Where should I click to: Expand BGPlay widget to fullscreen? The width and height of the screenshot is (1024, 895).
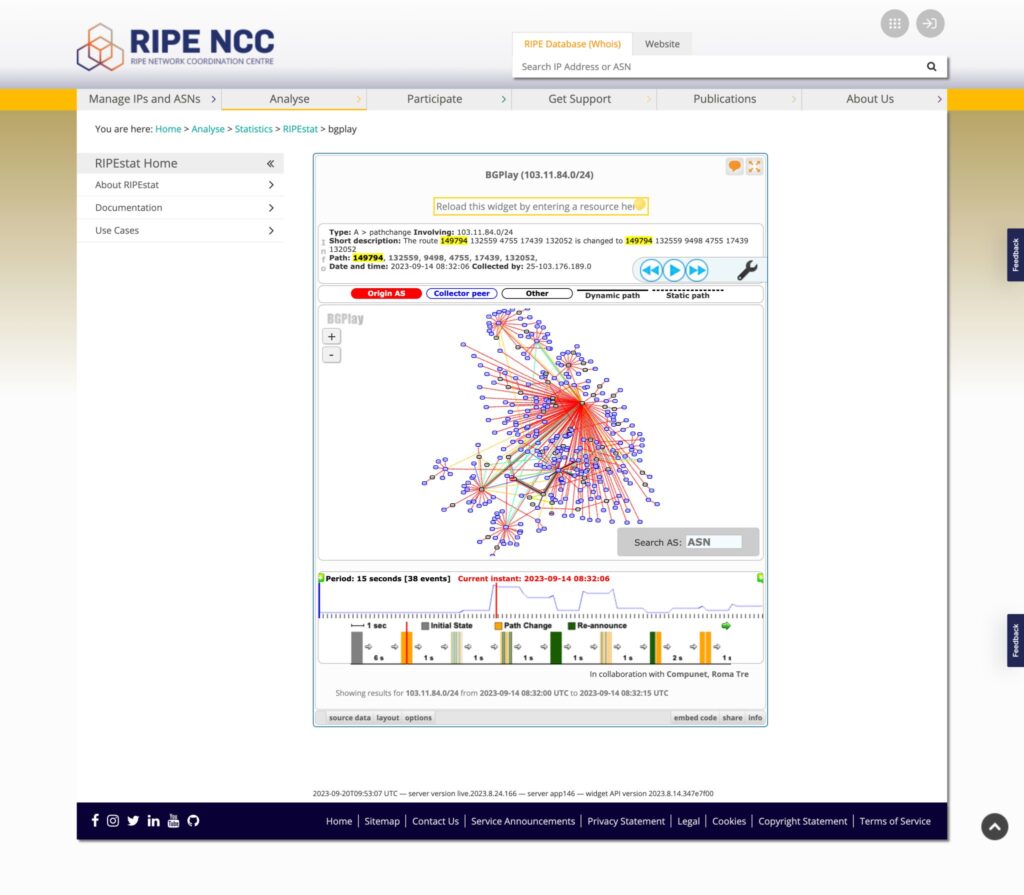pyautogui.click(x=754, y=167)
